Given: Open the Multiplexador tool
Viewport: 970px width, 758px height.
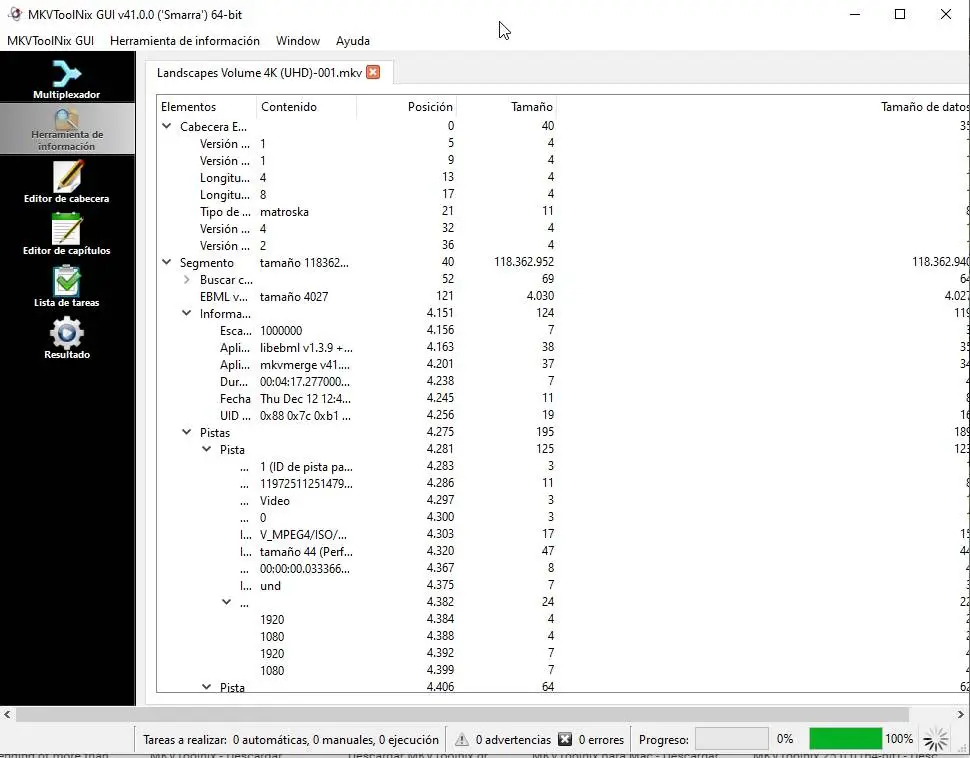Looking at the screenshot, I should [x=67, y=79].
